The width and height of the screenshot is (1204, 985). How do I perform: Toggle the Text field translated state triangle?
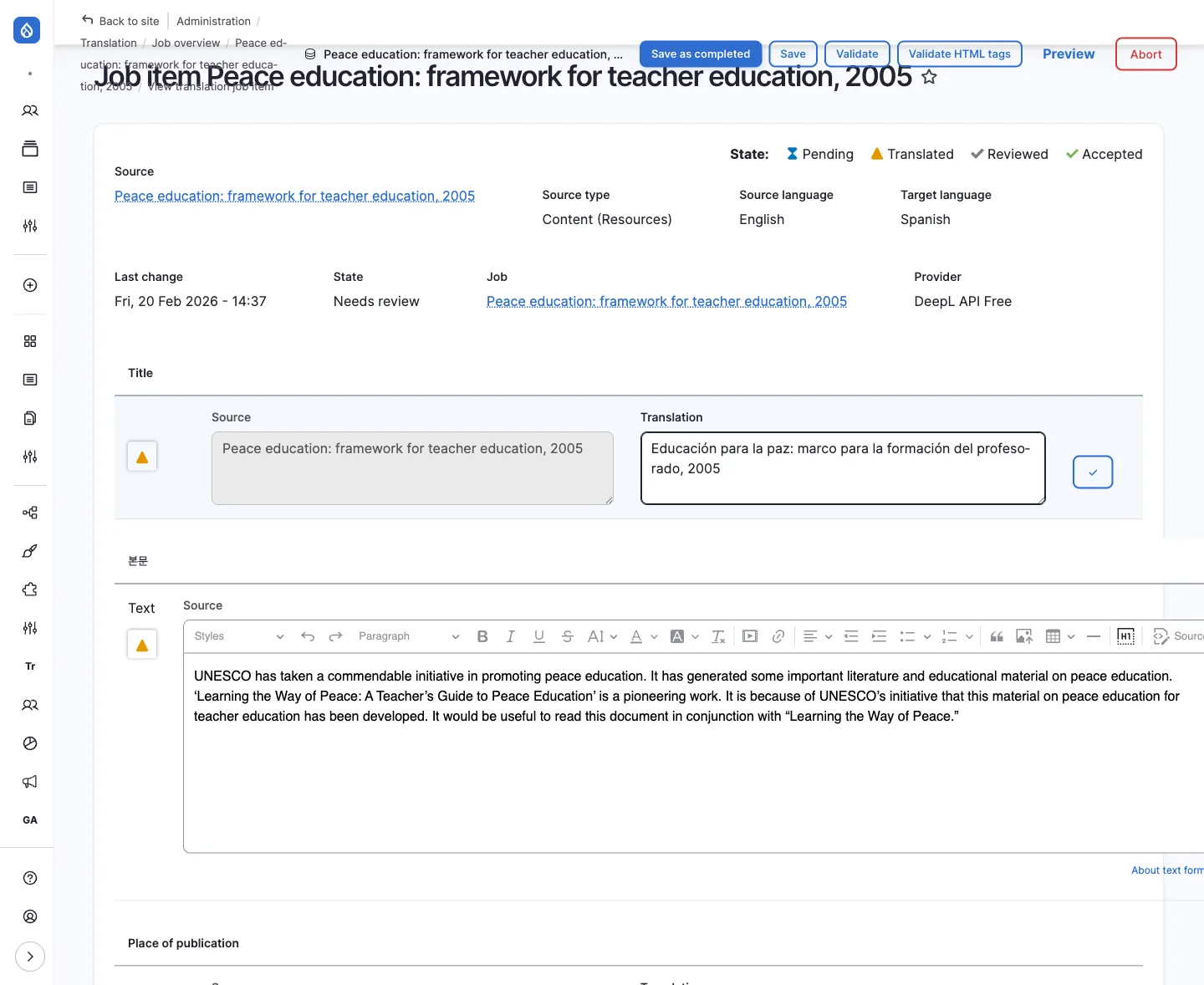tap(142, 645)
